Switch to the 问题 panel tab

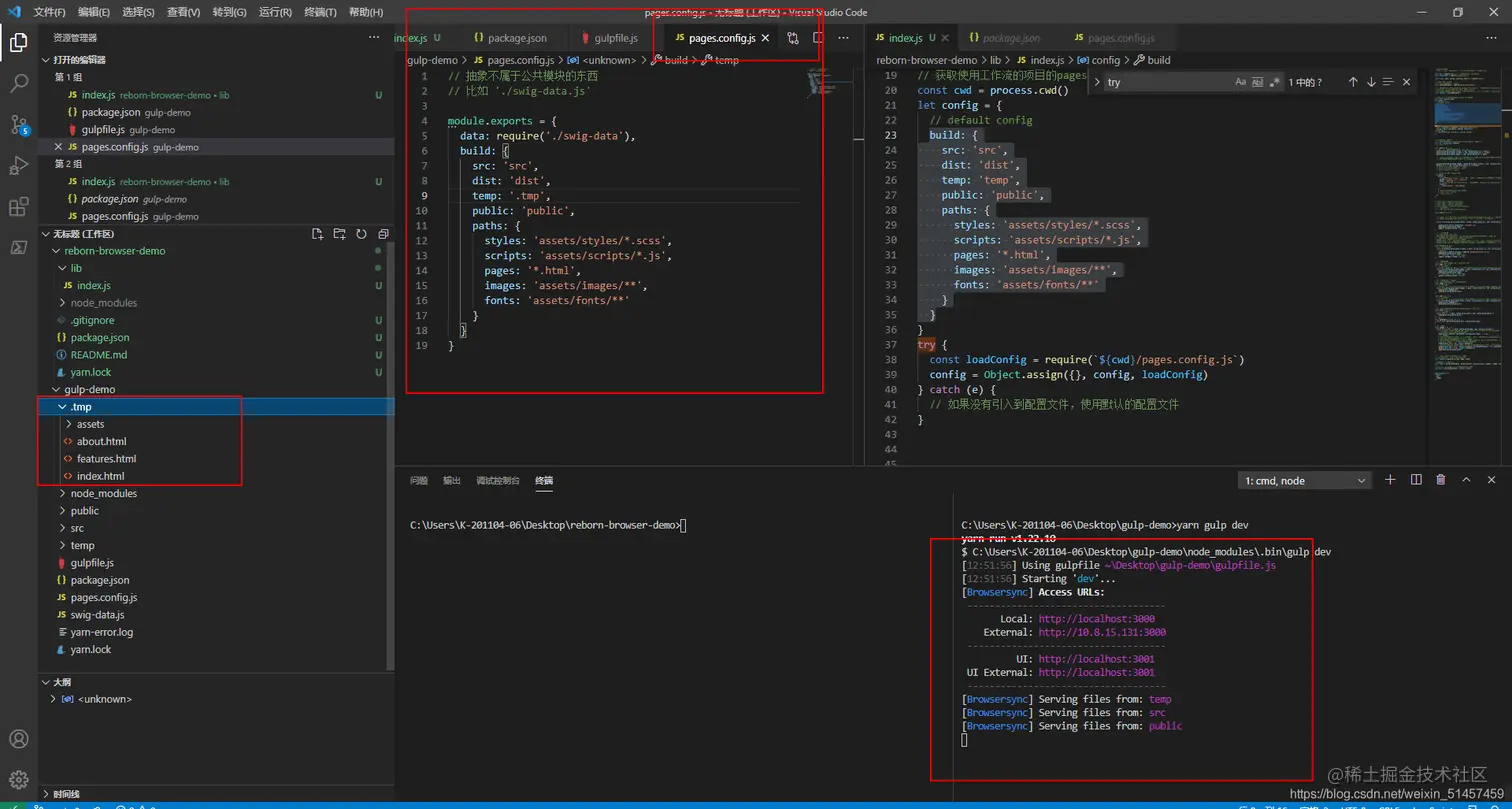419,481
